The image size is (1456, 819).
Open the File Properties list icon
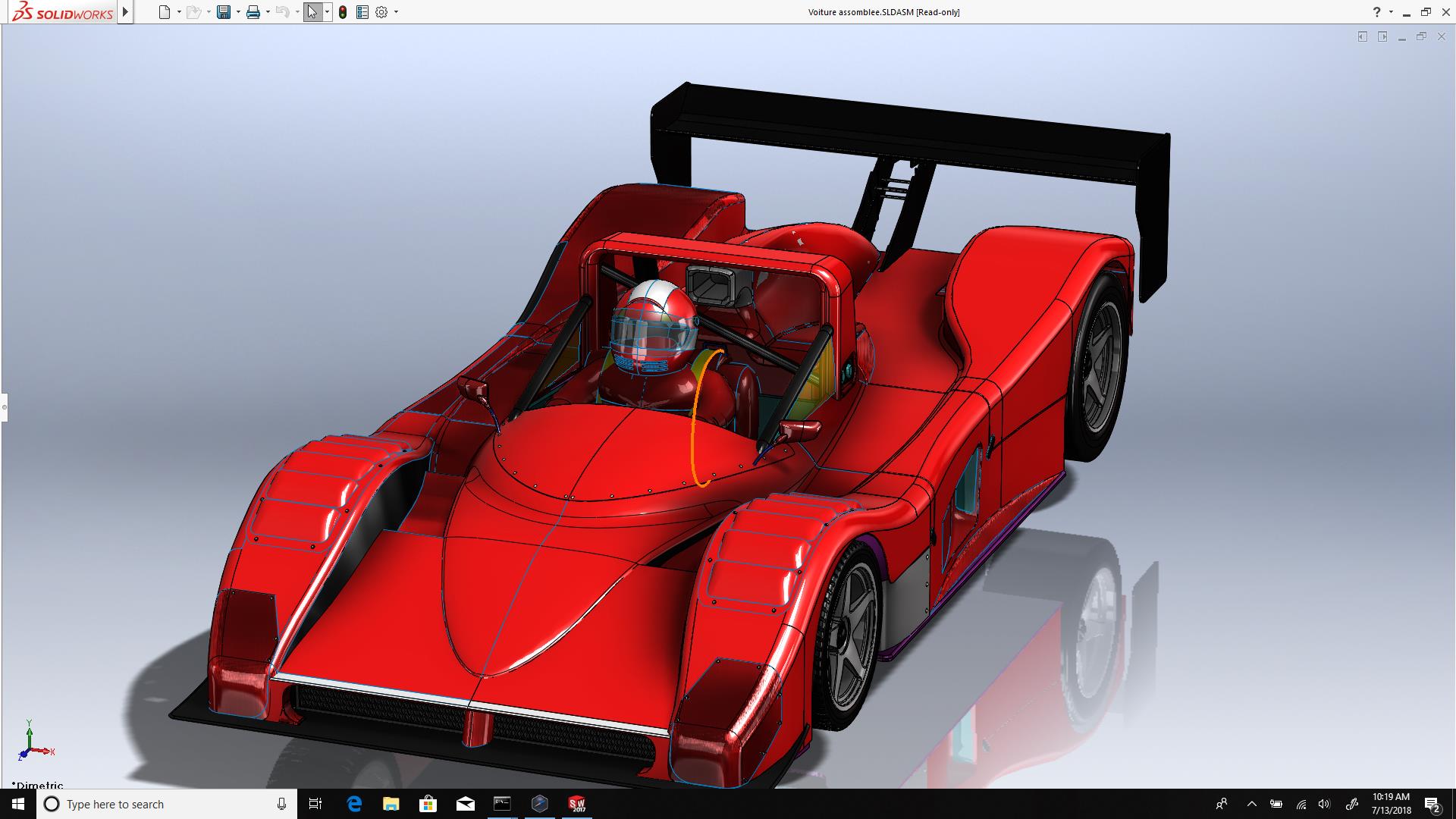click(x=362, y=12)
